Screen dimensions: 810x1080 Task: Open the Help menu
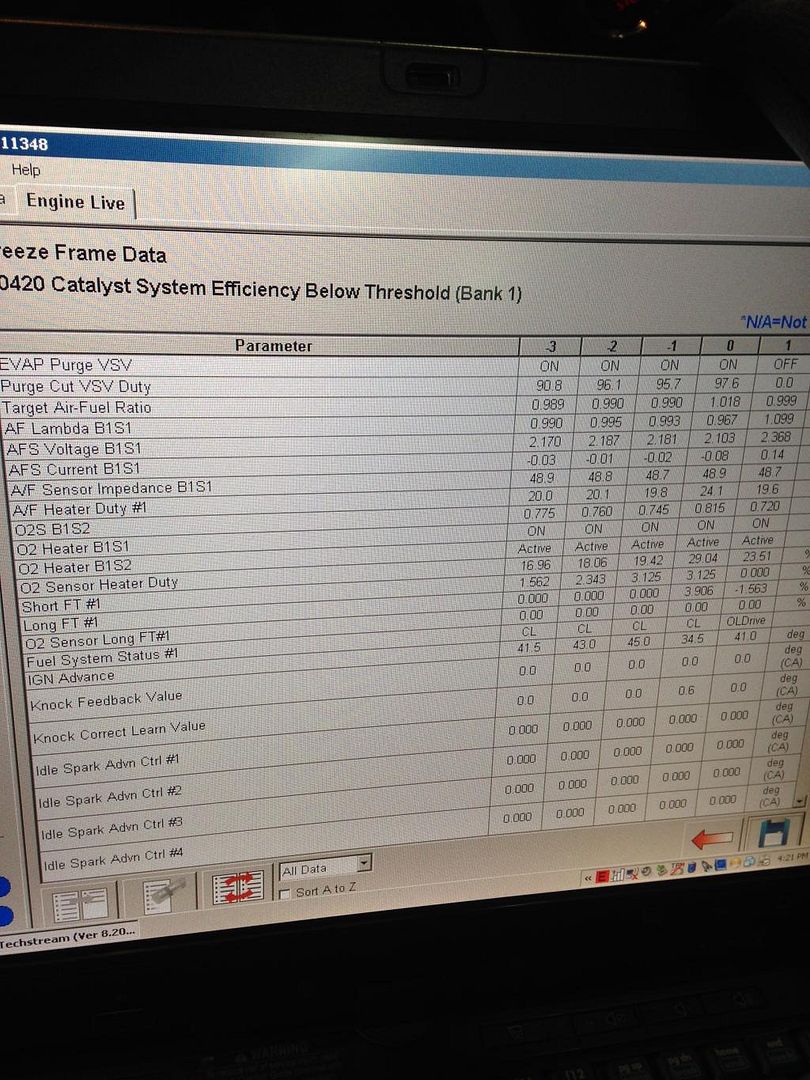[x=26, y=170]
